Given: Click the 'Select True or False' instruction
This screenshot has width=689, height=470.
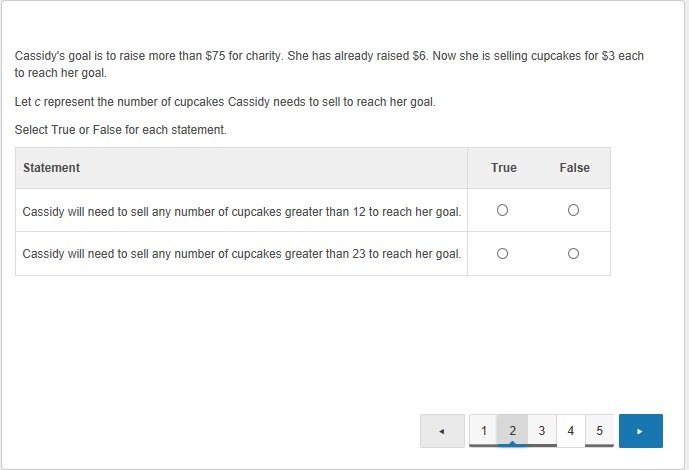Looking at the screenshot, I should click(x=121, y=130).
